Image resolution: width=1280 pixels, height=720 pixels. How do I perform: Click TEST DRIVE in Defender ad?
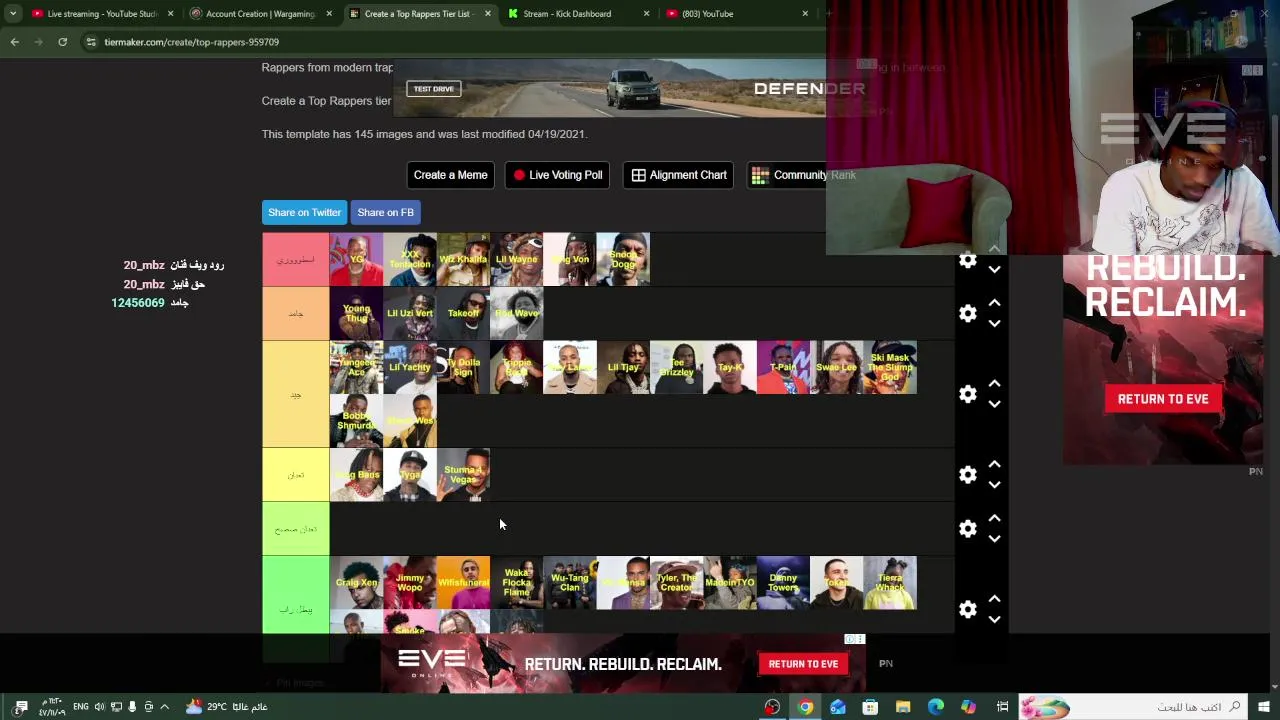(434, 89)
